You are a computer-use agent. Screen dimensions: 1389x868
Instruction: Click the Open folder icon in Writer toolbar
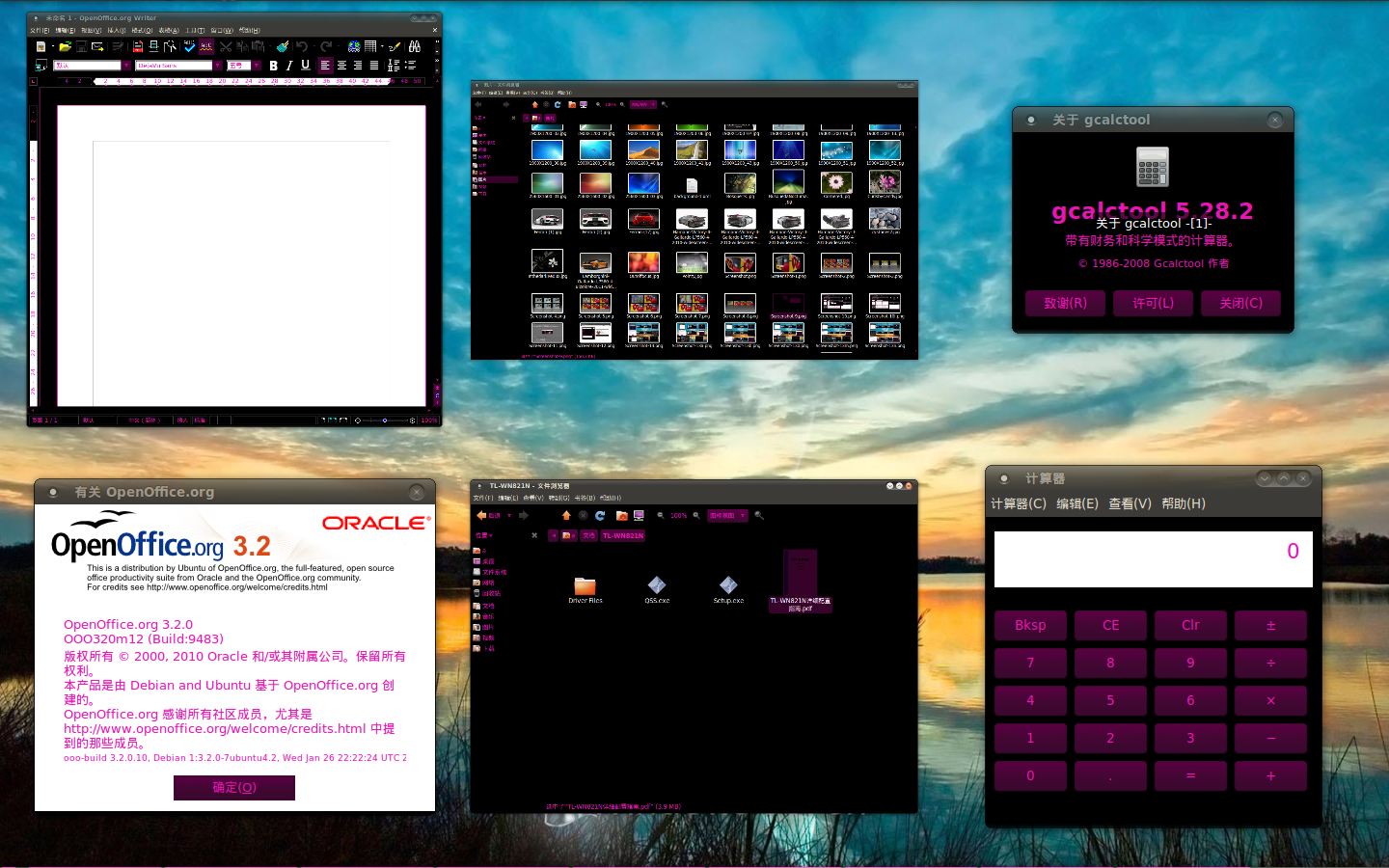pos(65,46)
